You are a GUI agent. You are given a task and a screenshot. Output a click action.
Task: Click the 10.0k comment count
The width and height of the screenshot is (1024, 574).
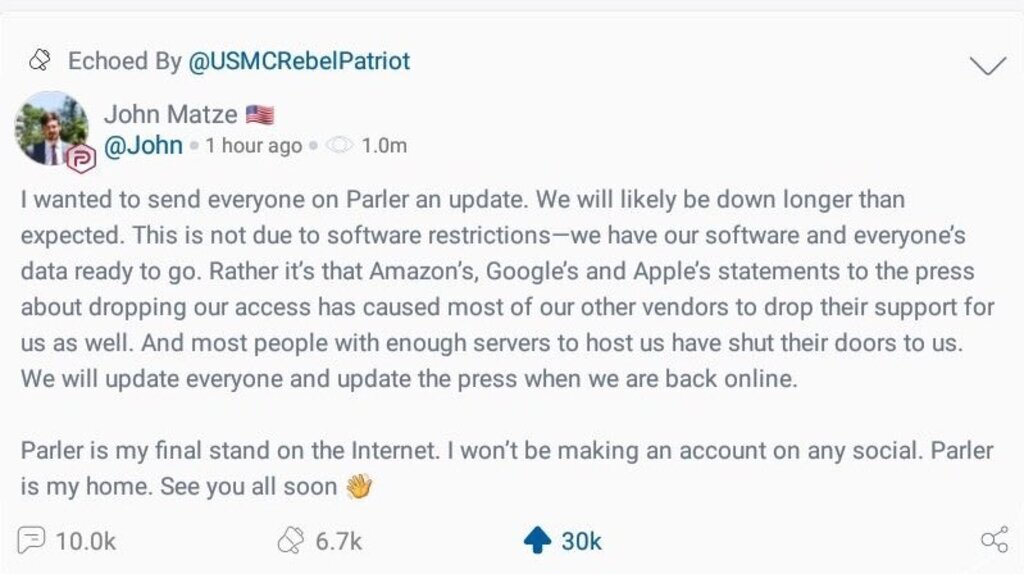(86, 541)
